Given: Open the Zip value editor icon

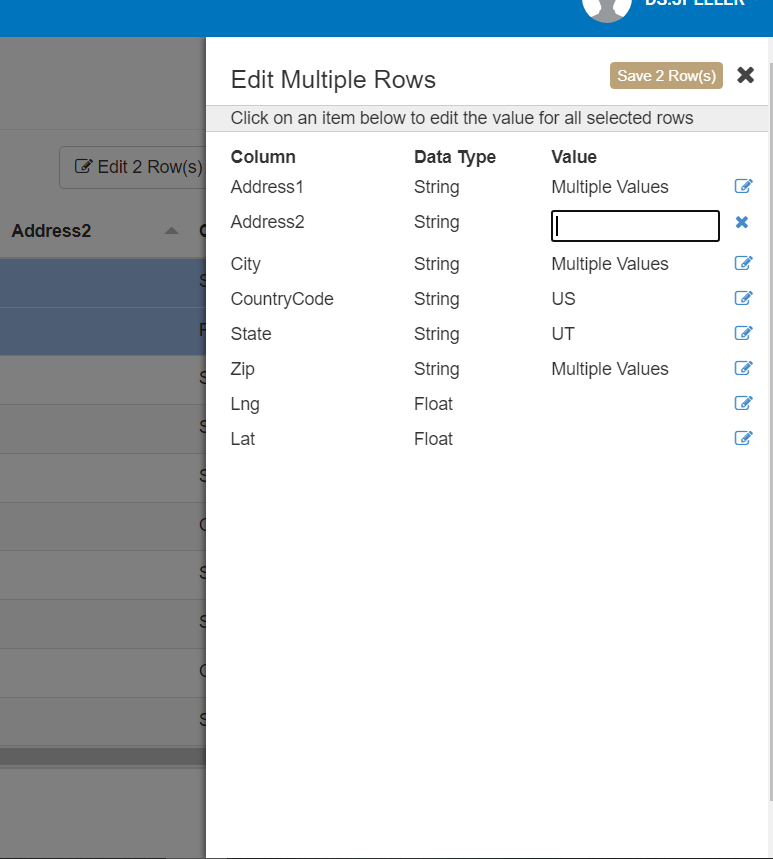Looking at the screenshot, I should pyautogui.click(x=743, y=369).
